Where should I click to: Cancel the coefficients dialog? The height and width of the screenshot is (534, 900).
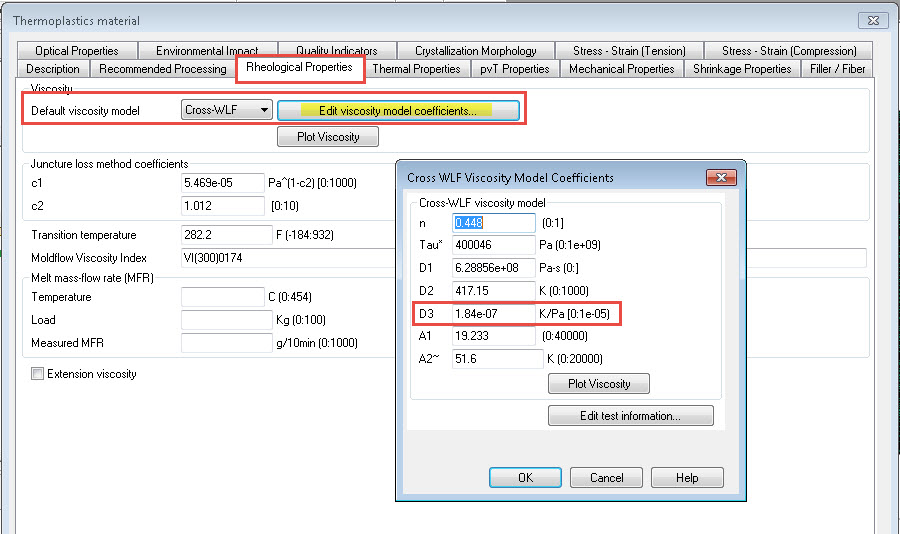(x=606, y=478)
